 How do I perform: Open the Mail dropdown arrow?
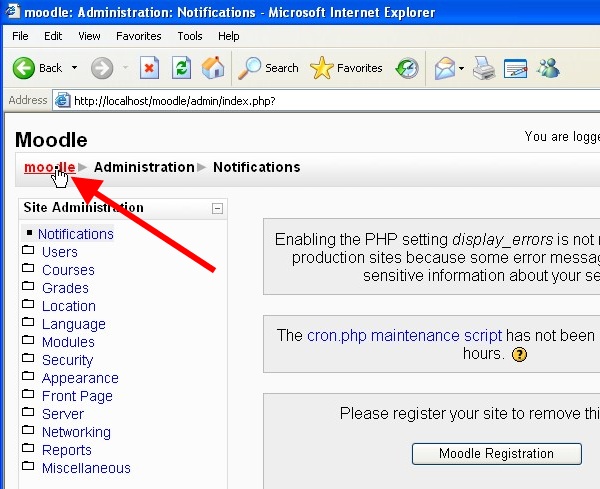click(461, 68)
